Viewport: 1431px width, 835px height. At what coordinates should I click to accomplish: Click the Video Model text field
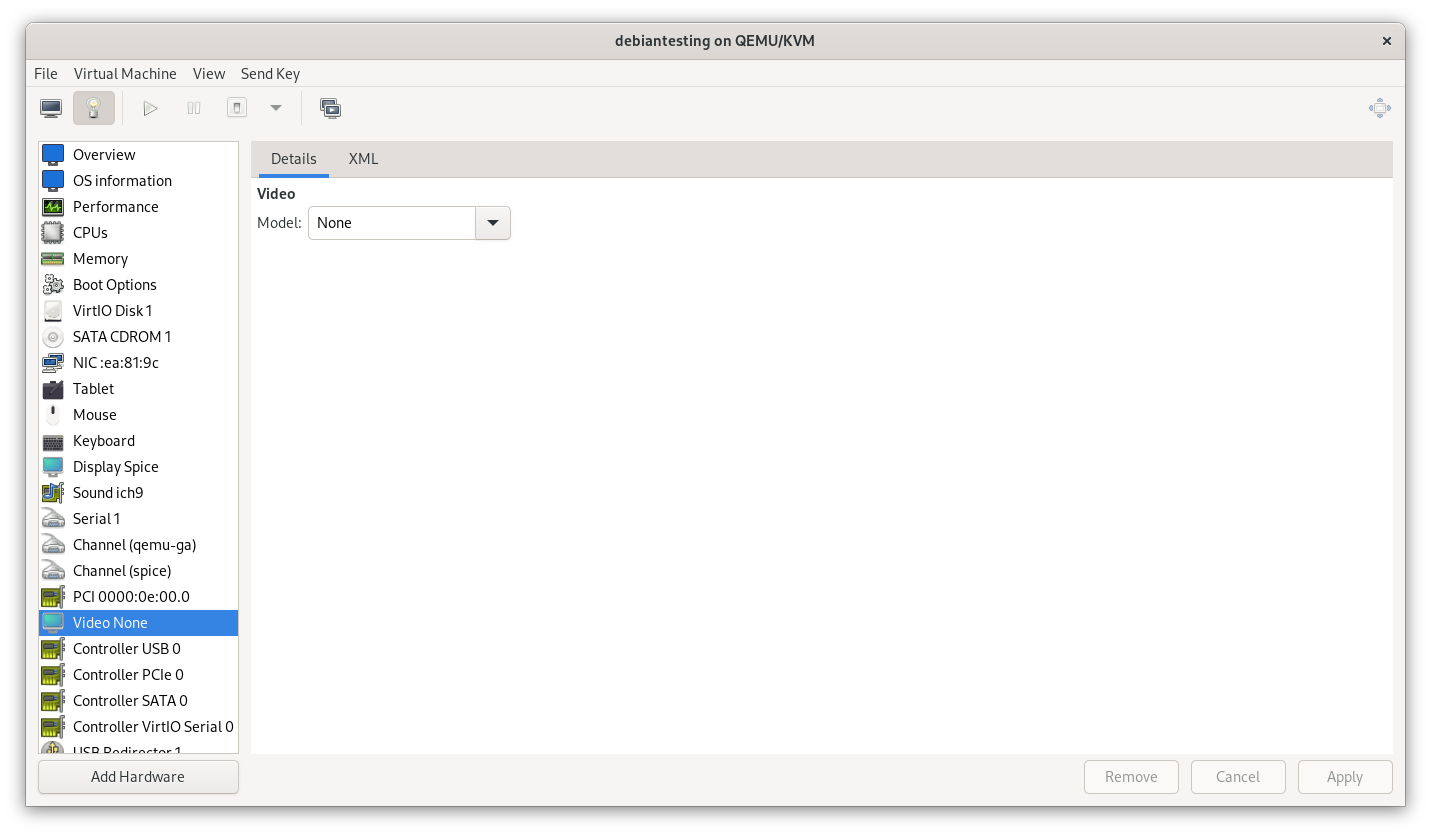pos(392,223)
